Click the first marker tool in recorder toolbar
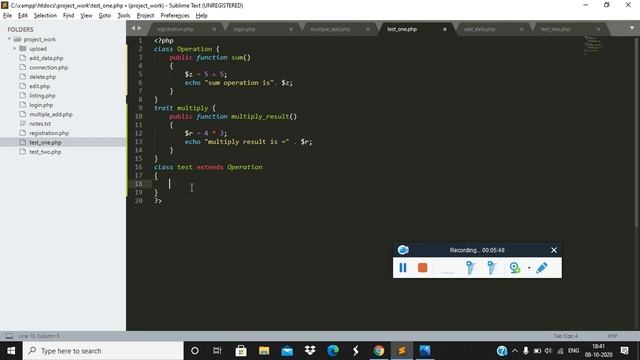640x360 pixels. coord(470,268)
